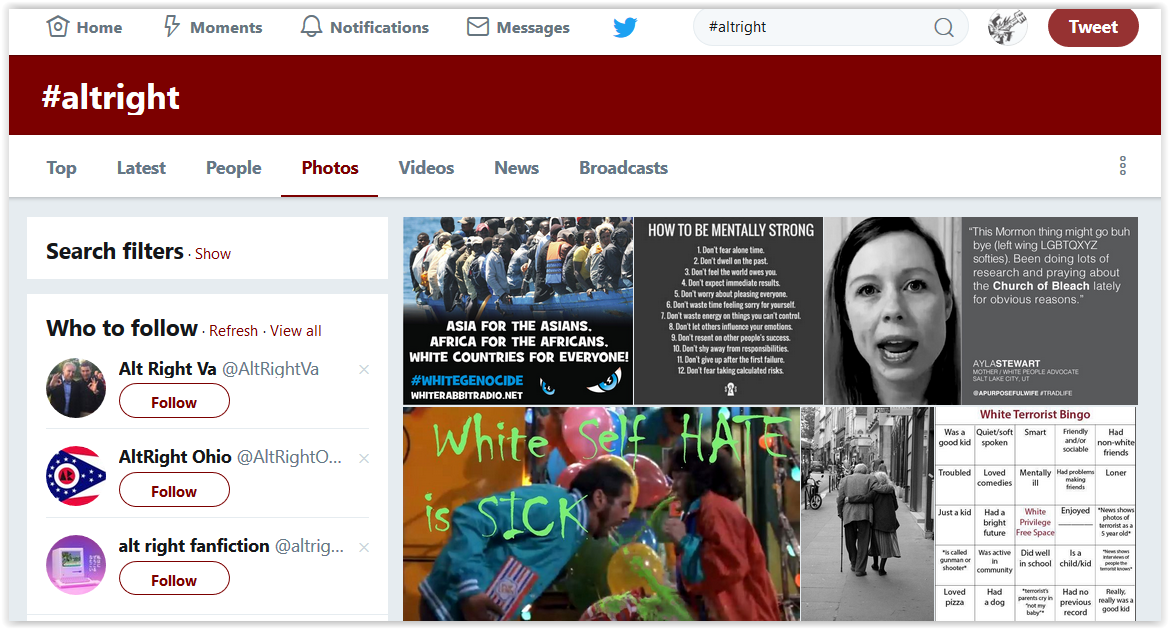
Task: Switch to the News tab
Action: (516, 168)
